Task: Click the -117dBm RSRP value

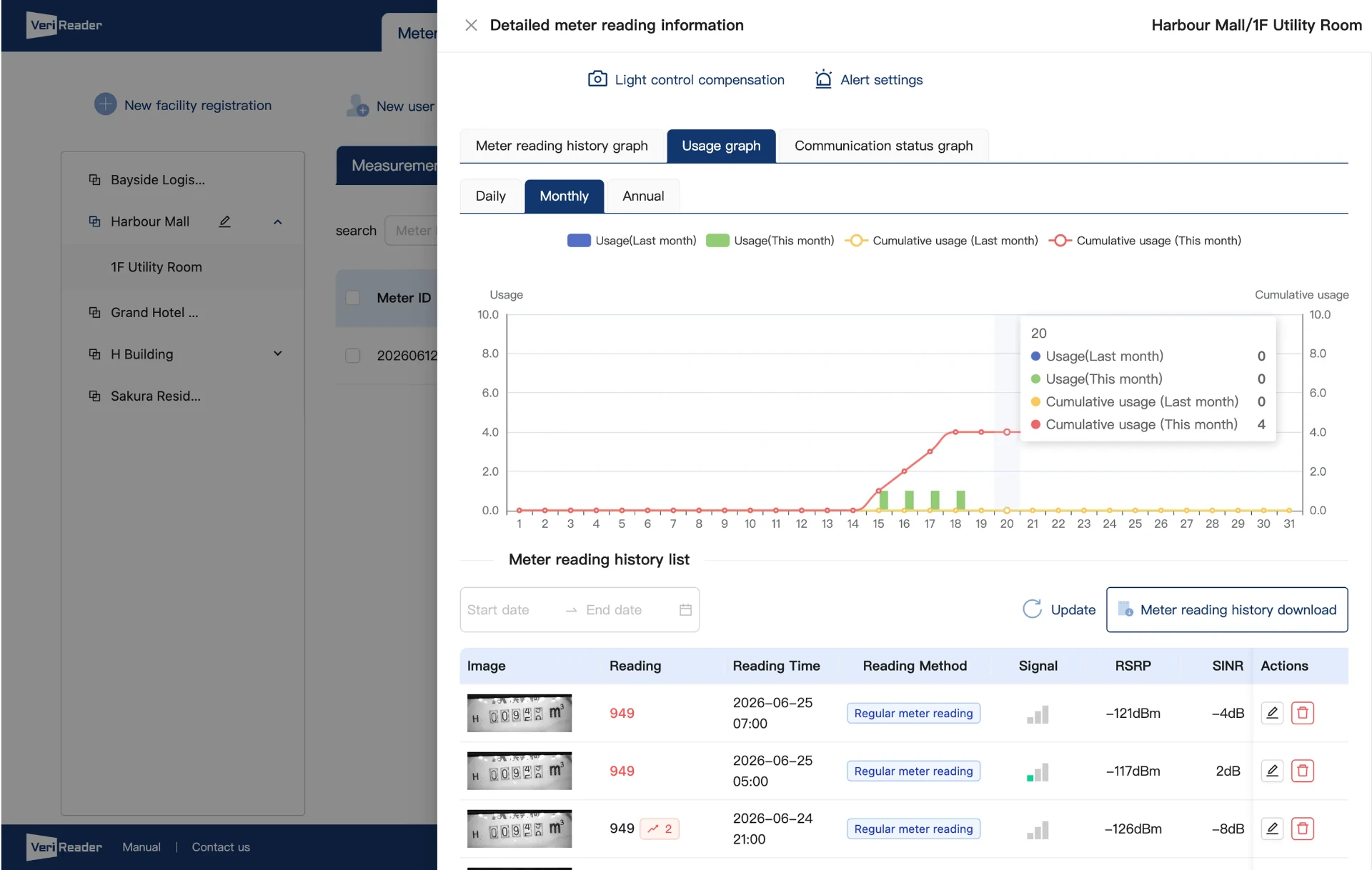Action: (x=1133, y=771)
